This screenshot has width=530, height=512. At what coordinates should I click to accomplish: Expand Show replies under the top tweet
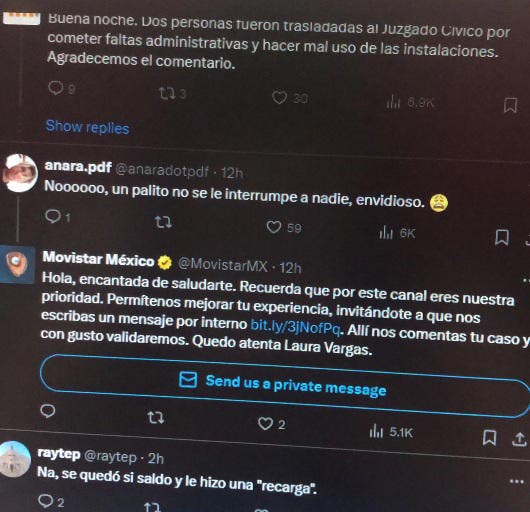[88, 127]
